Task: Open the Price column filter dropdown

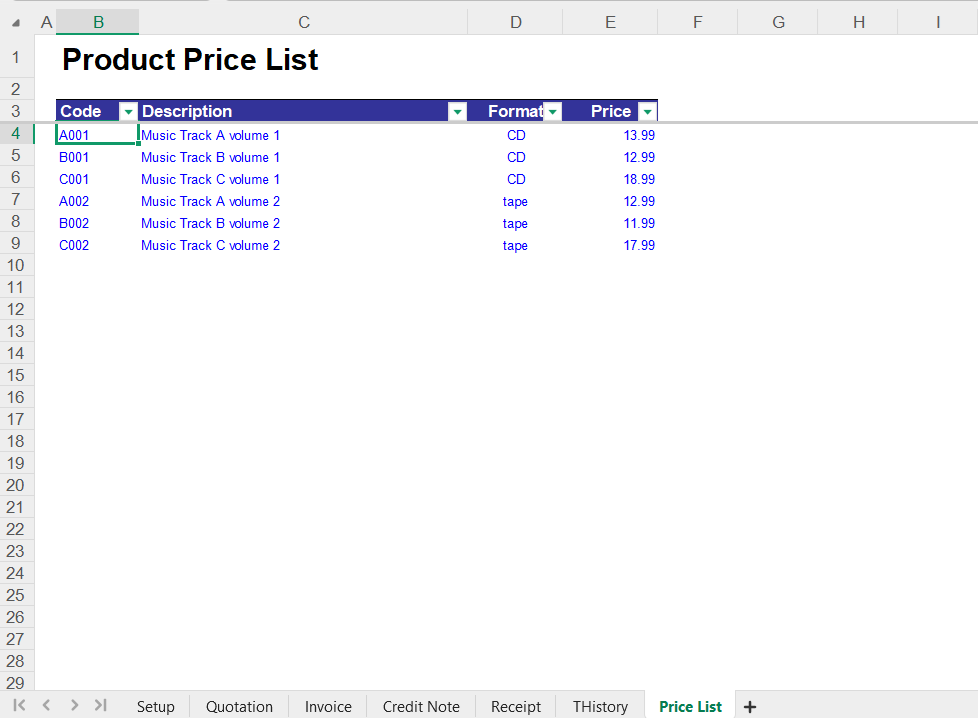Action: click(646, 111)
